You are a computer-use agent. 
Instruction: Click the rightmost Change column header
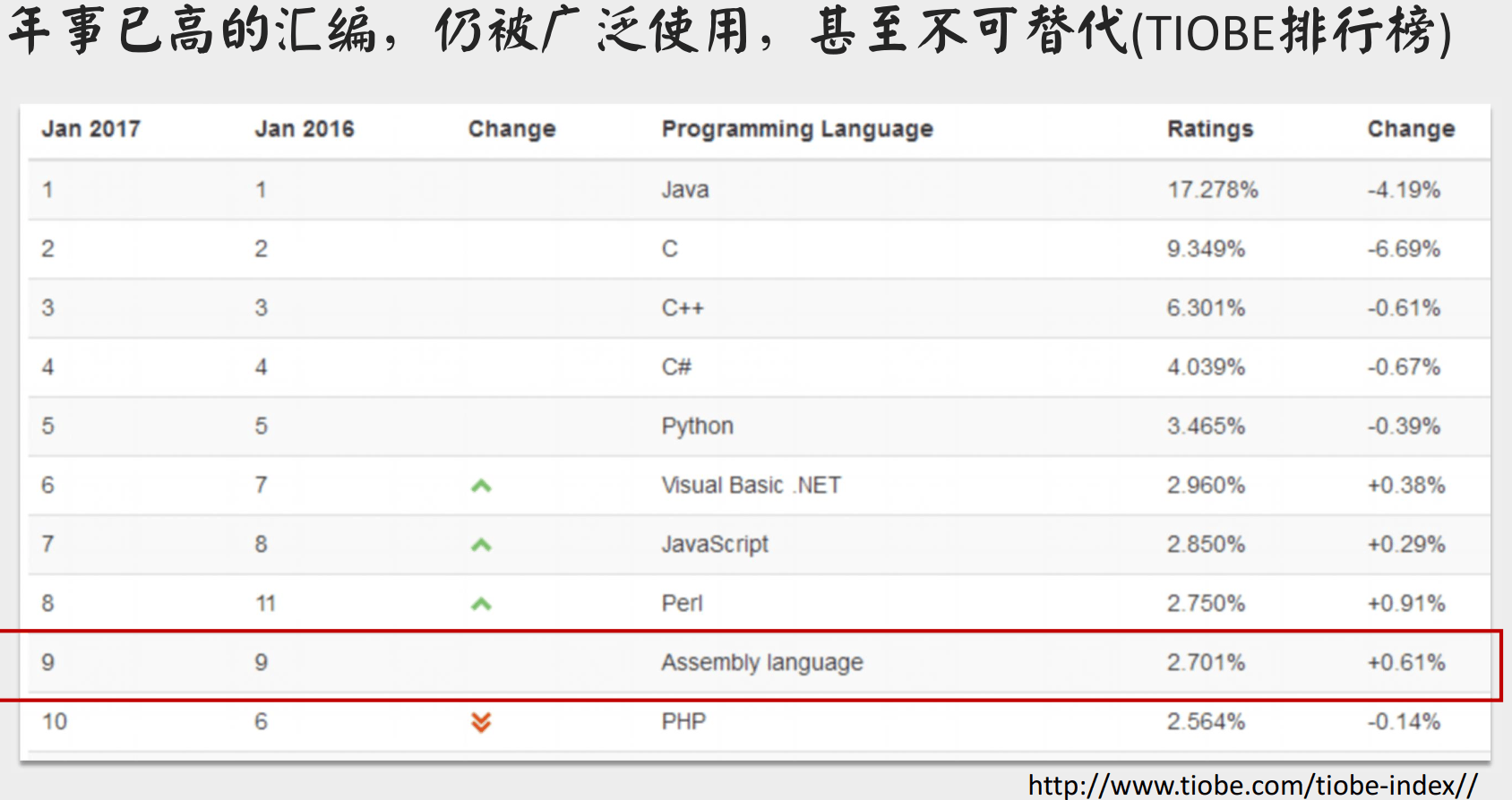tap(1411, 130)
